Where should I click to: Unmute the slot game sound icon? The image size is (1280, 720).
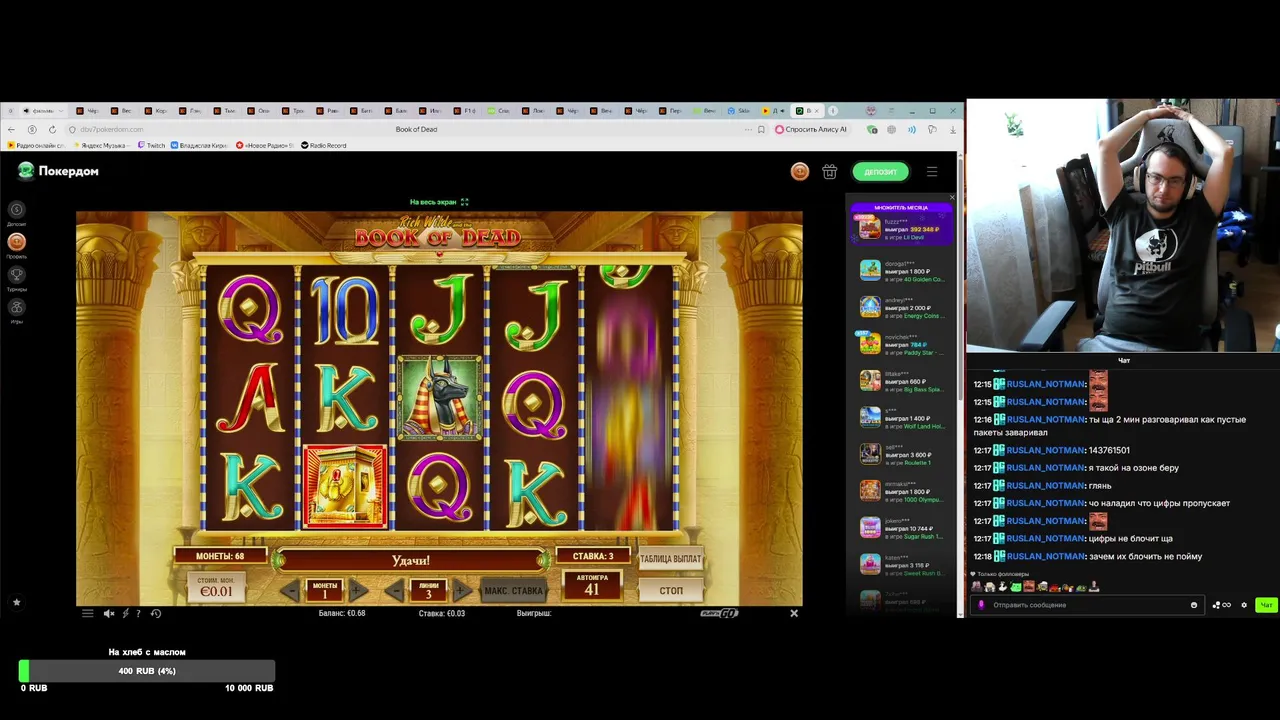coord(109,613)
